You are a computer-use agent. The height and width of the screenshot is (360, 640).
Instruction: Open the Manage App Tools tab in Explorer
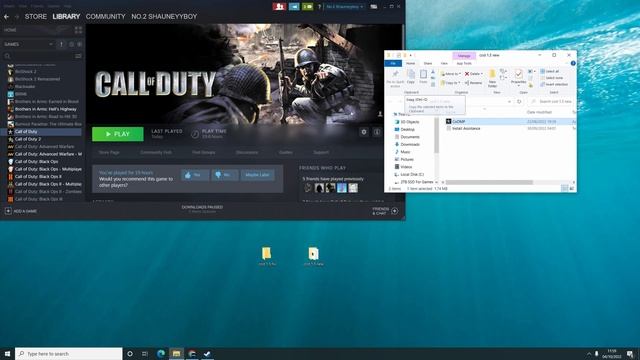click(464, 63)
